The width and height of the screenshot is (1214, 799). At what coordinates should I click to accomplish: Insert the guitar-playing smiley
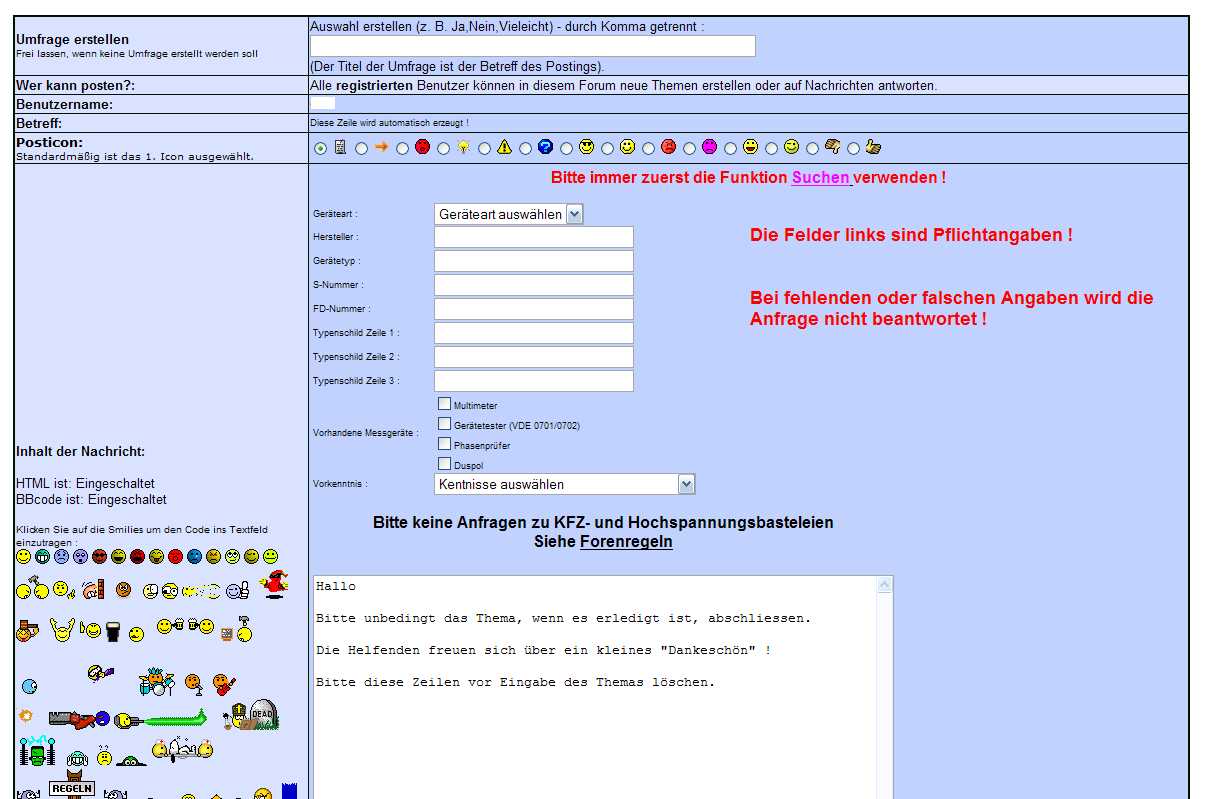[224, 684]
